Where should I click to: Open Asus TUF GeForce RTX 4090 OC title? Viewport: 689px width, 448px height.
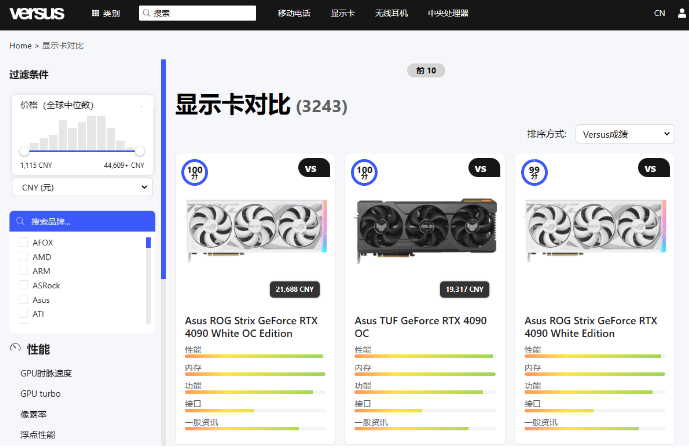coord(421,327)
